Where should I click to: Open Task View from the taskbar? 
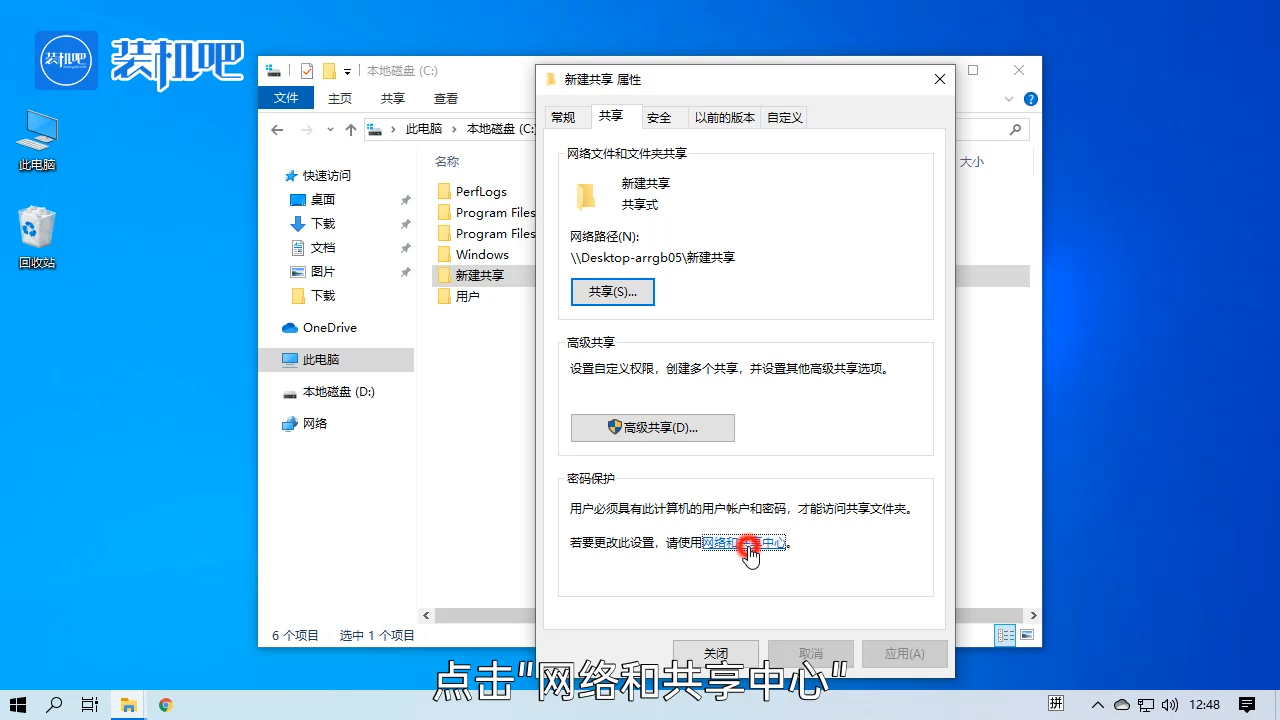point(89,704)
